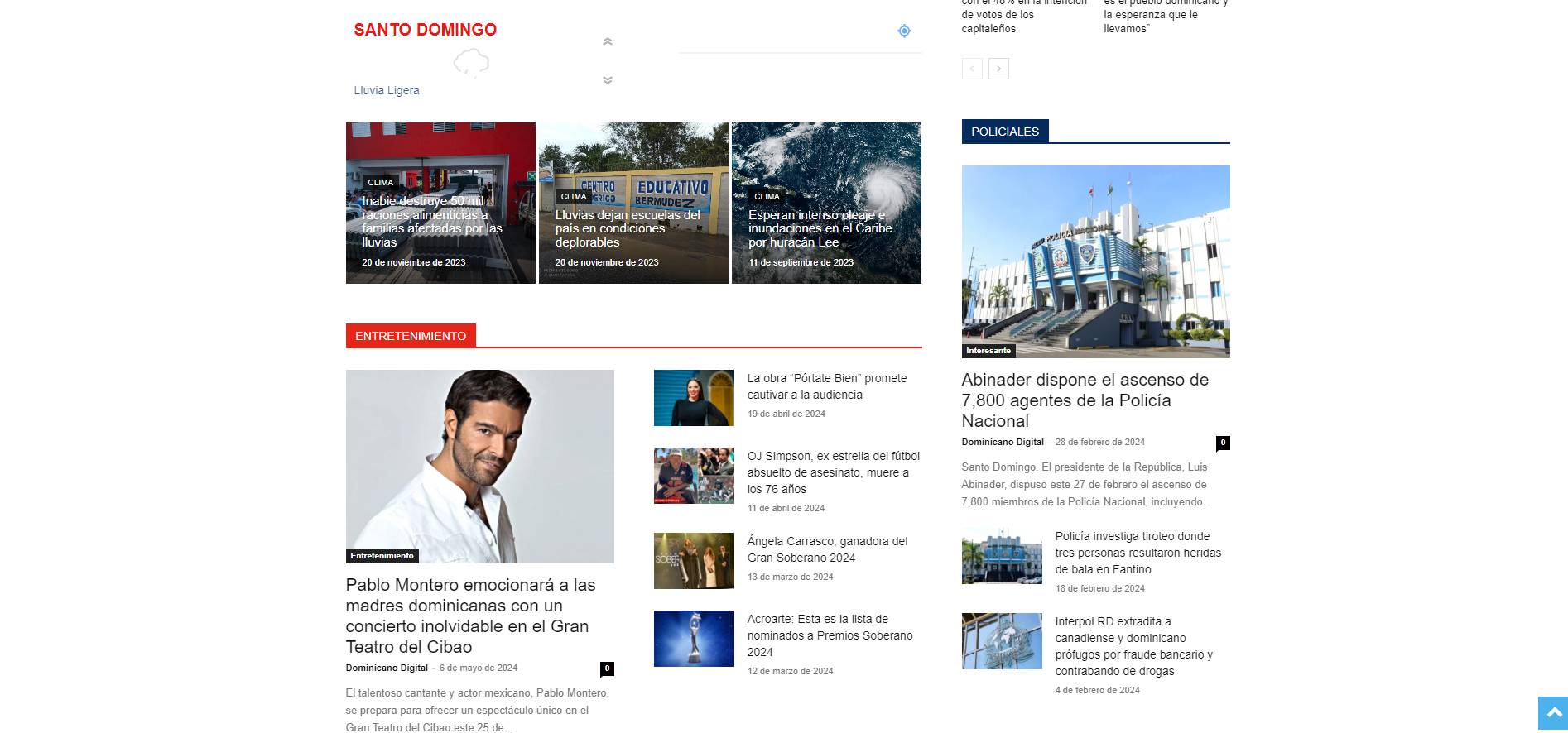
Task: Click date 11 de abril de 2024
Action: click(786, 508)
